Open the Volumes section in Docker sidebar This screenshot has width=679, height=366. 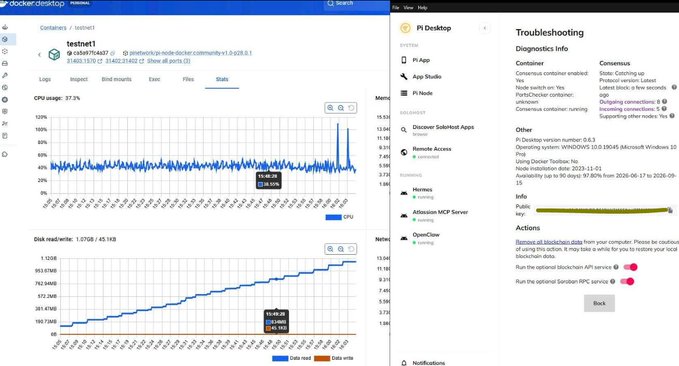click(x=5, y=63)
